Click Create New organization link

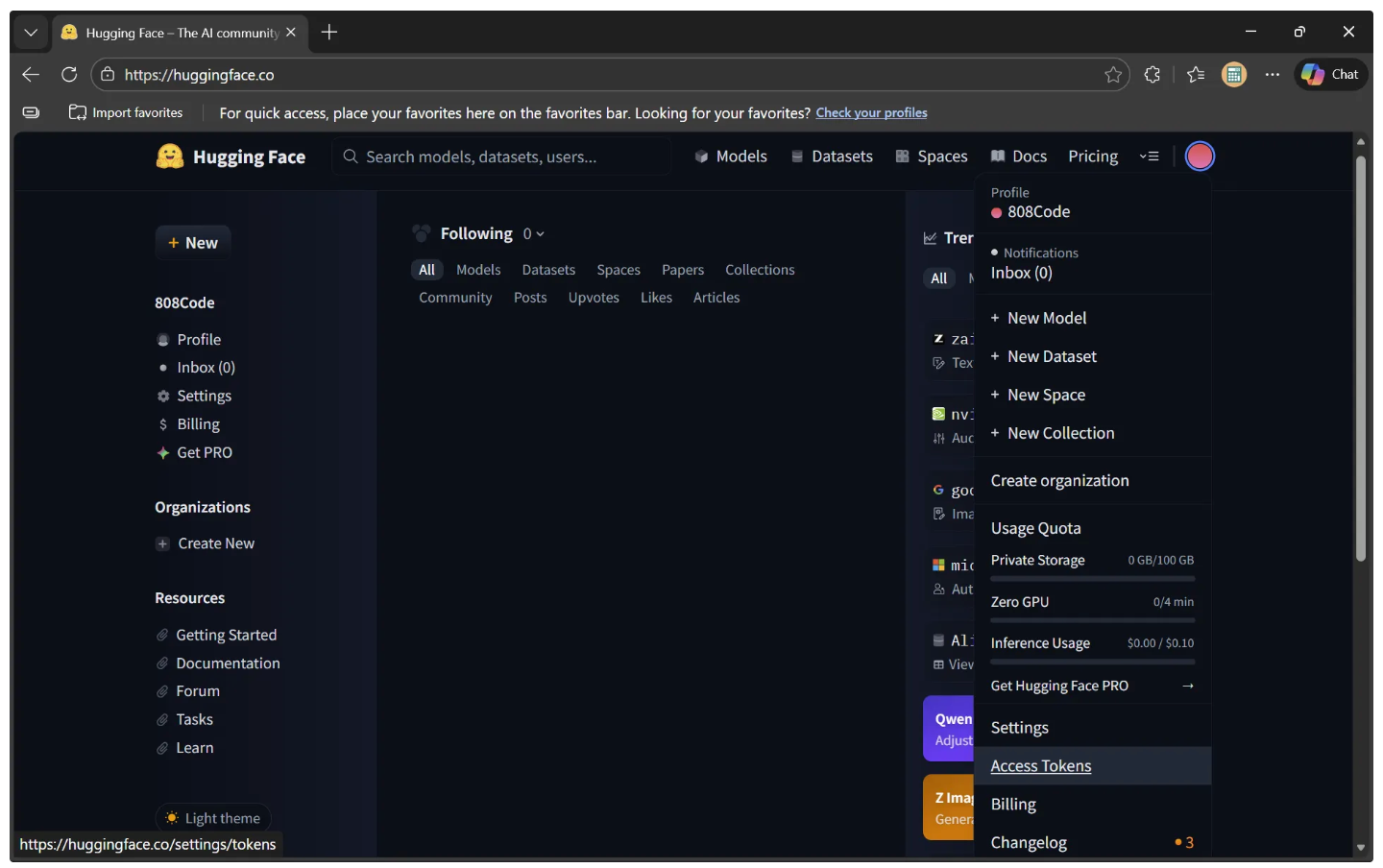pos(206,543)
